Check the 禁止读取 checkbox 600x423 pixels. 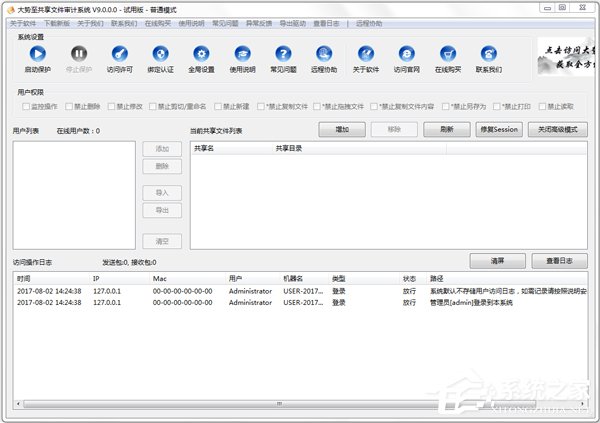542,106
